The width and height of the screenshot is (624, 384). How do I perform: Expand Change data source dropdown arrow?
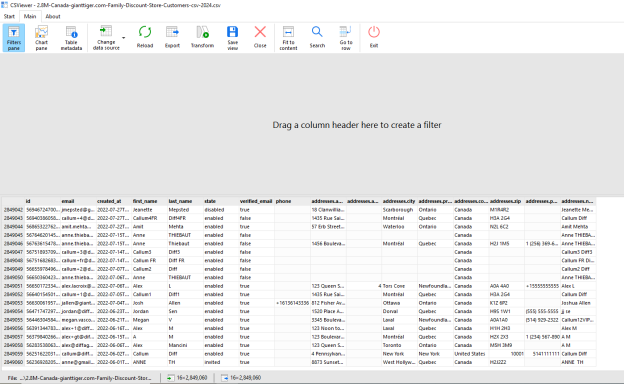[x=123, y=38]
